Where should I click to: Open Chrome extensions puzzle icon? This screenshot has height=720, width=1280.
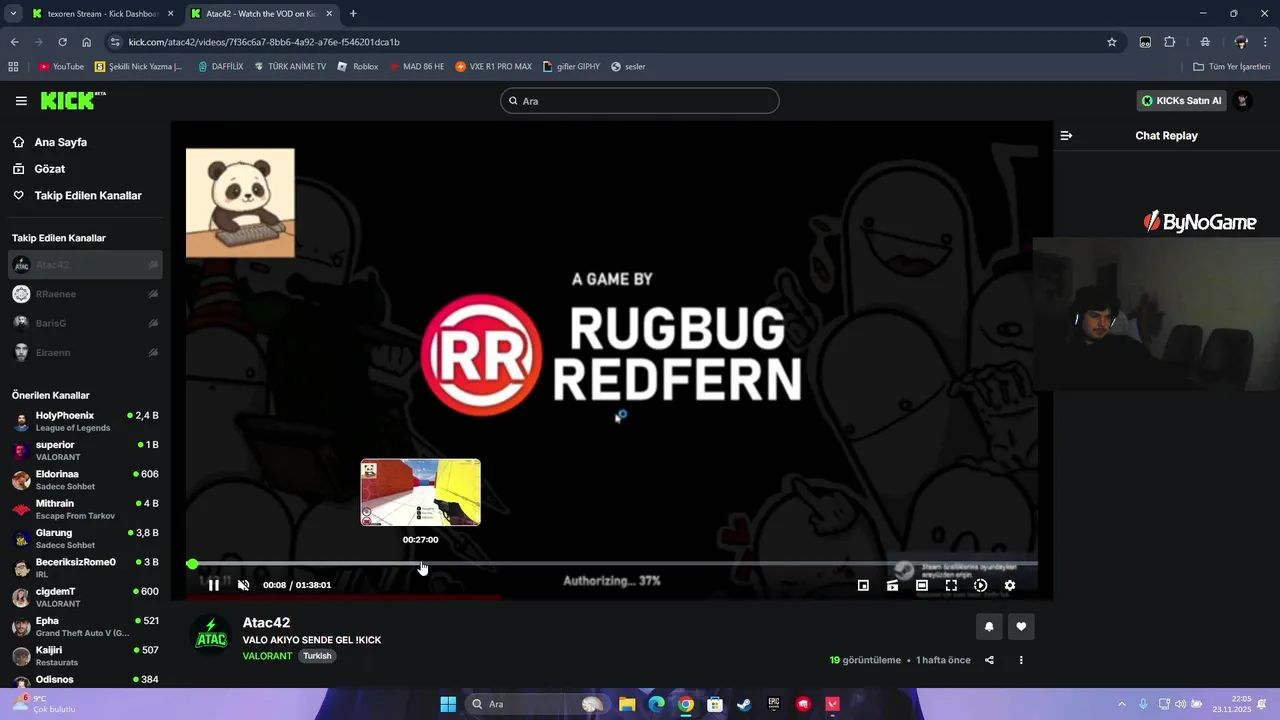(x=1170, y=42)
